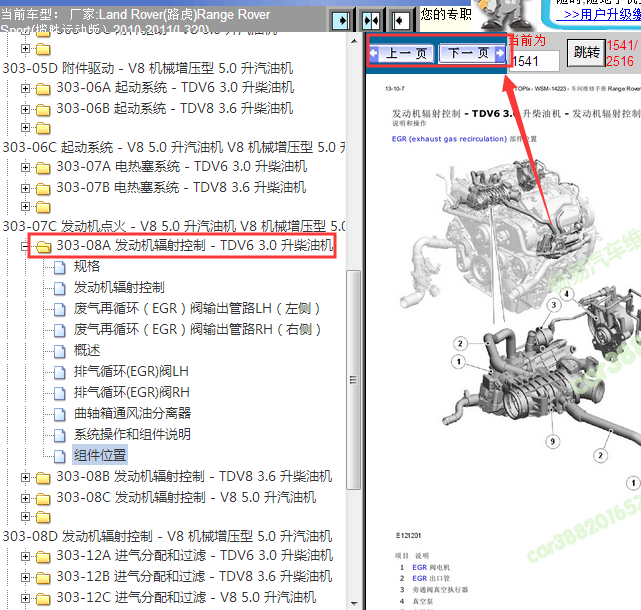
Task: Expand 303-07B 电热塞系统 folder
Action: coord(25,188)
